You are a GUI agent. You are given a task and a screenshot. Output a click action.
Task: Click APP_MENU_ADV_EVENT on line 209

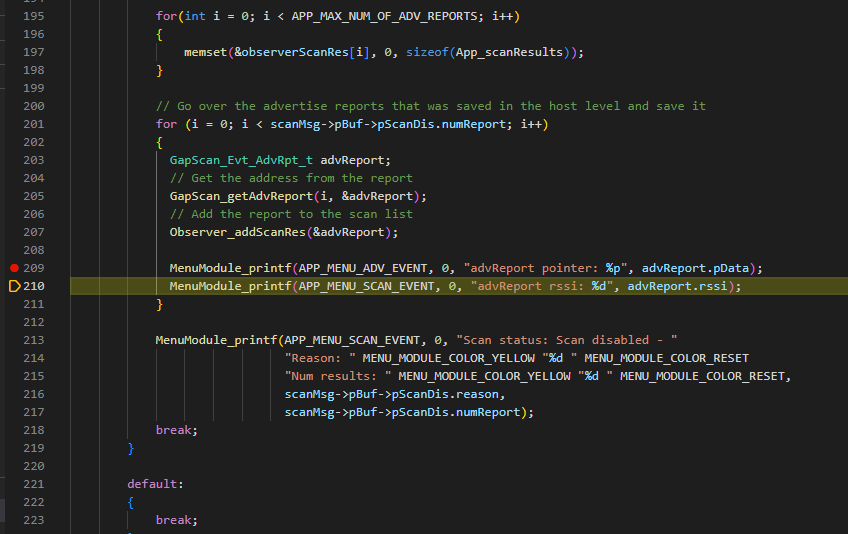coord(363,268)
